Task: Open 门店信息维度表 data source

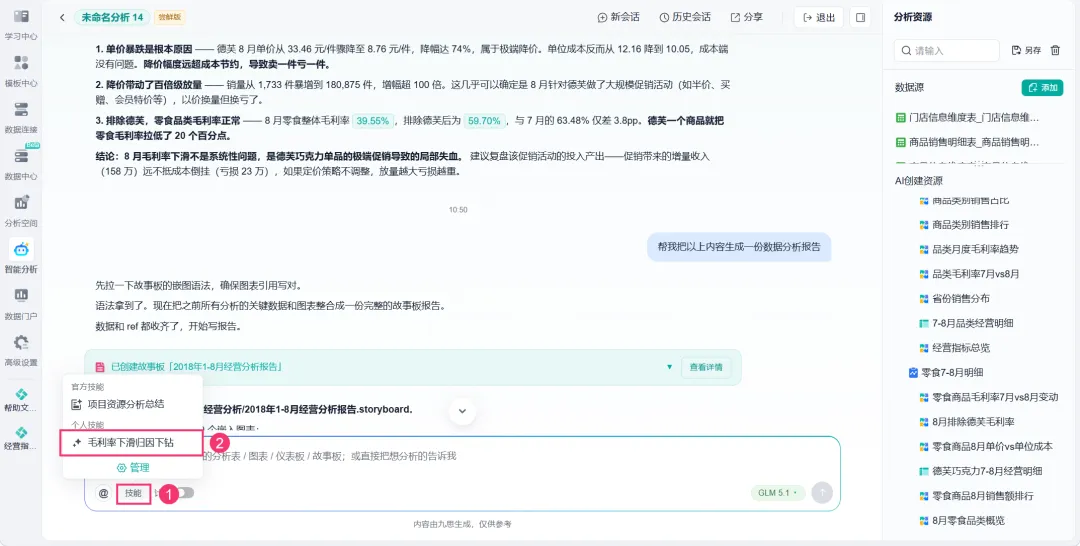Action: click(967, 118)
